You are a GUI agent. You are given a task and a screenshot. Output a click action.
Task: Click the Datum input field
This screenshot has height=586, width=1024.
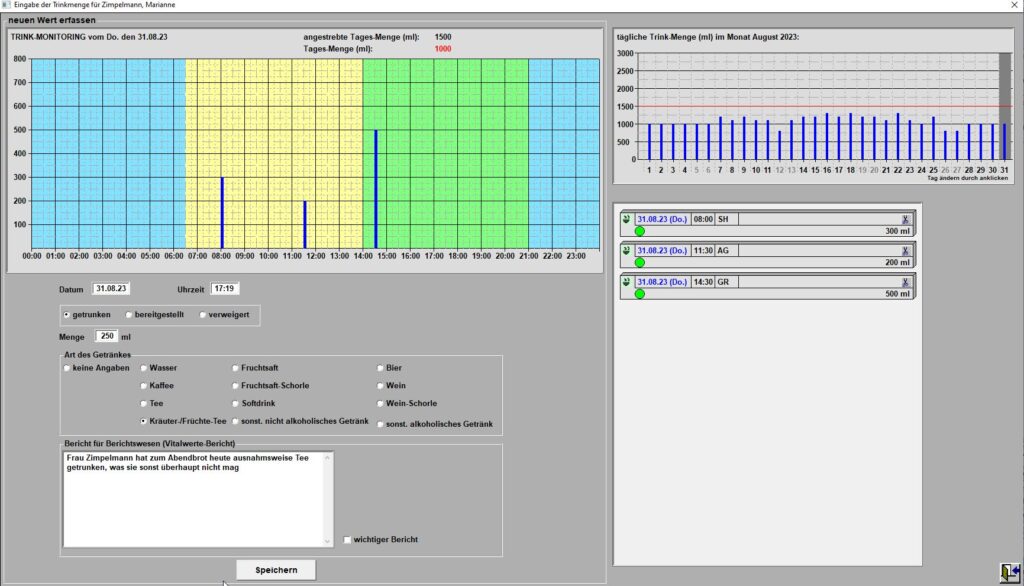pyautogui.click(x=111, y=289)
